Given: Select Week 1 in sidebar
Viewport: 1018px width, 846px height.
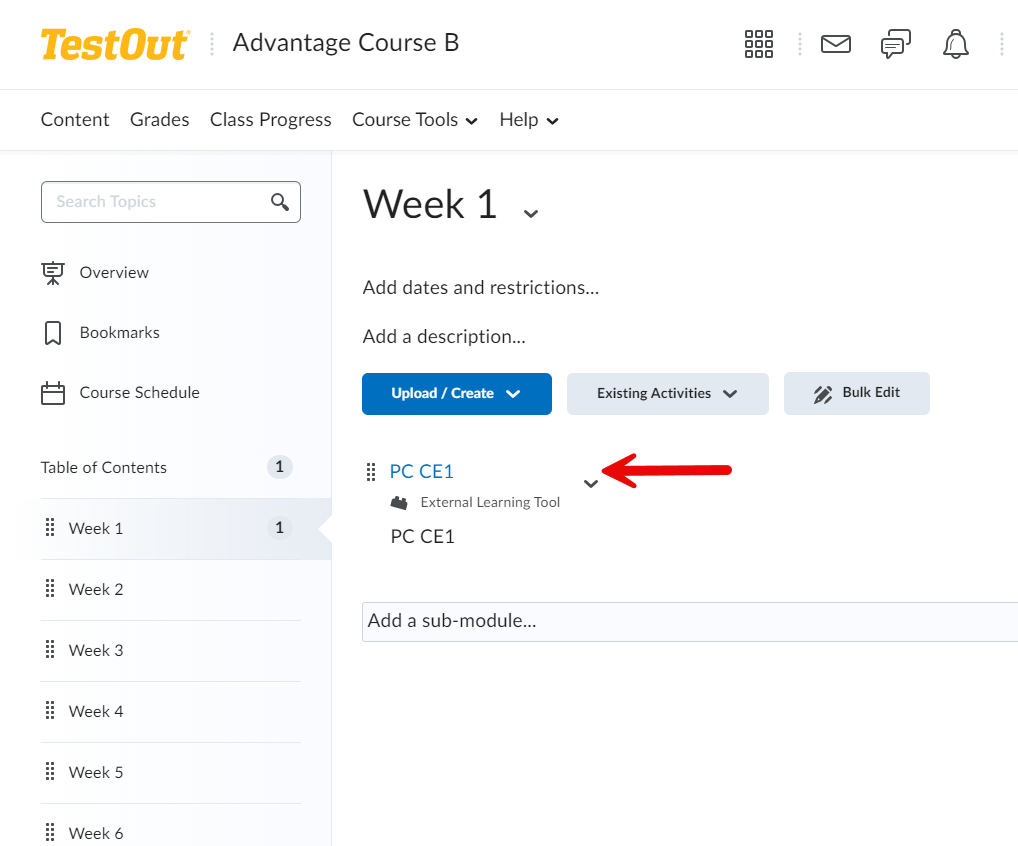Looking at the screenshot, I should click(x=186, y=529).
